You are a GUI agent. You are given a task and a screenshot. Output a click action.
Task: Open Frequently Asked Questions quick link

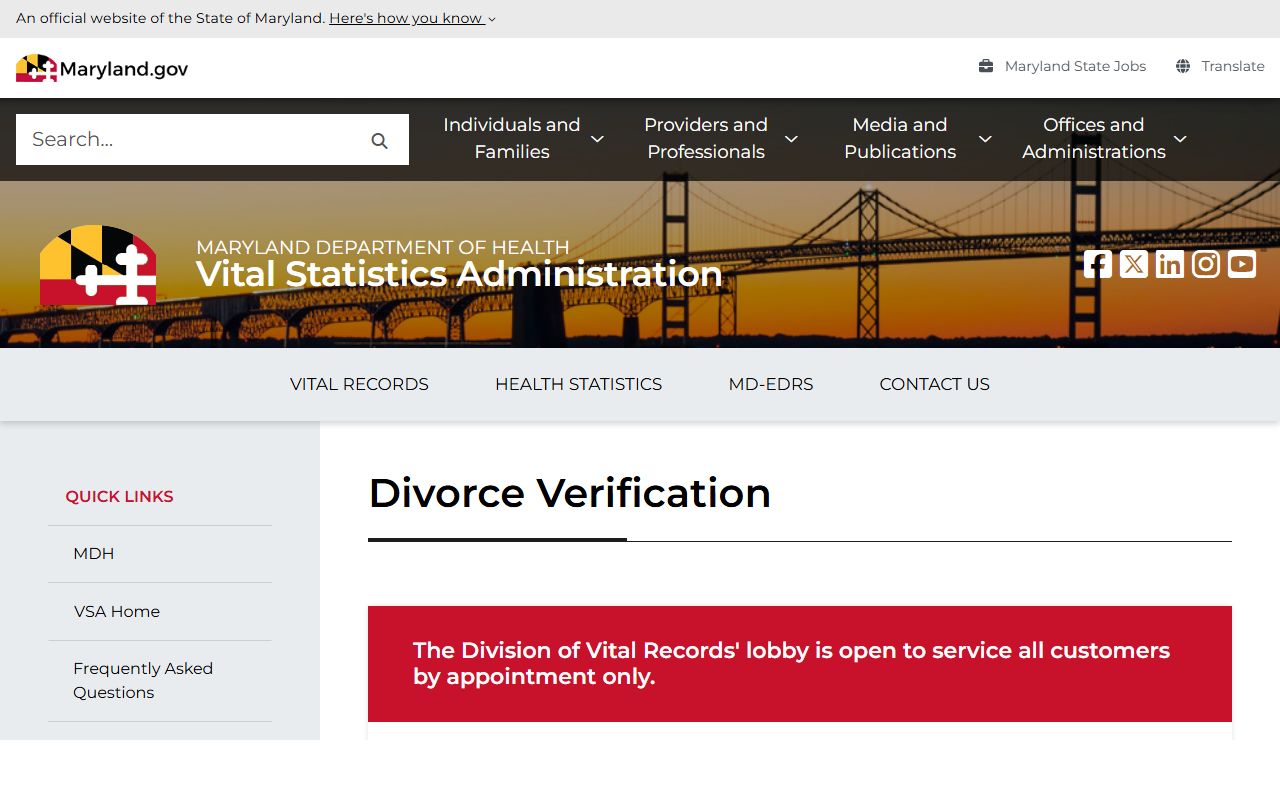click(x=143, y=680)
